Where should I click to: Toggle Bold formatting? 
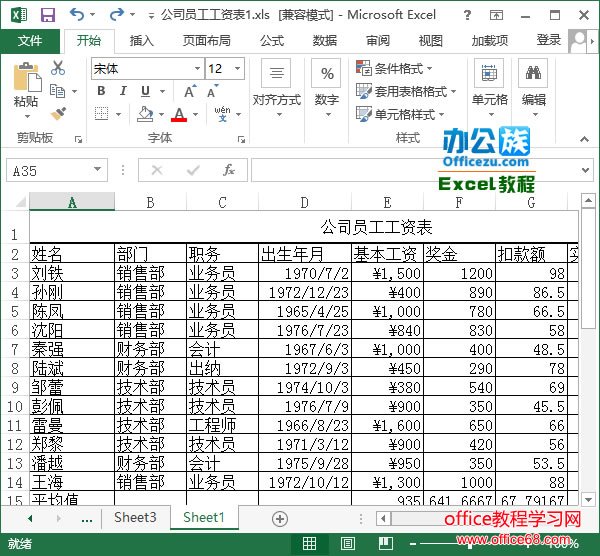101,91
